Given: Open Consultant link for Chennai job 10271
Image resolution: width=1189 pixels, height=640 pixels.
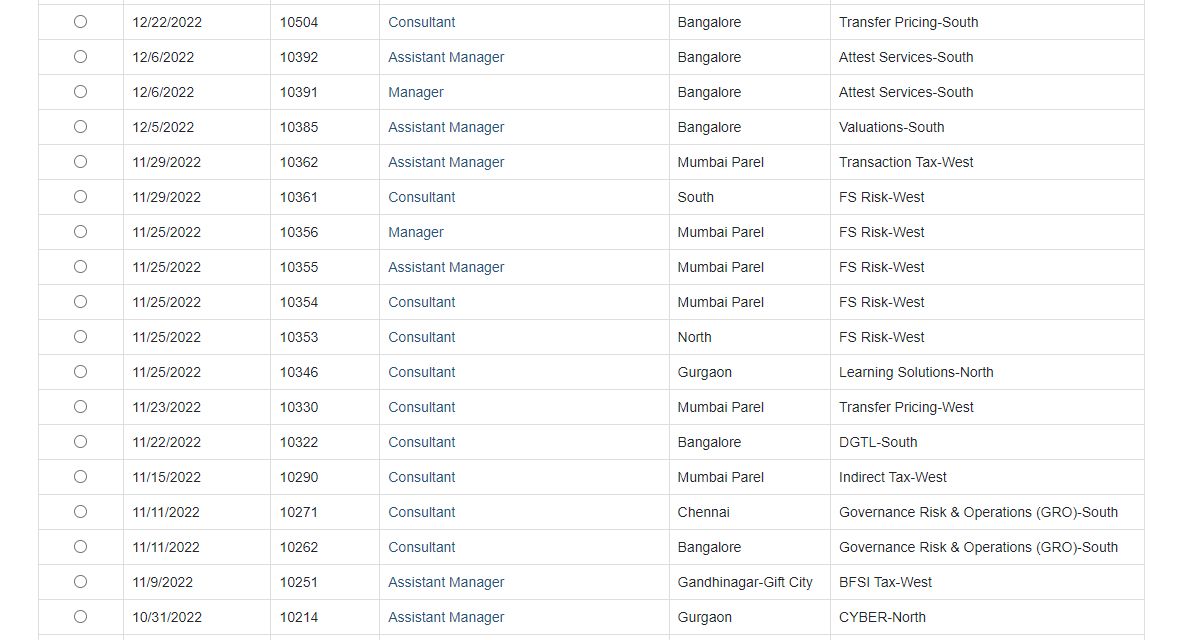Looking at the screenshot, I should [x=421, y=512].
